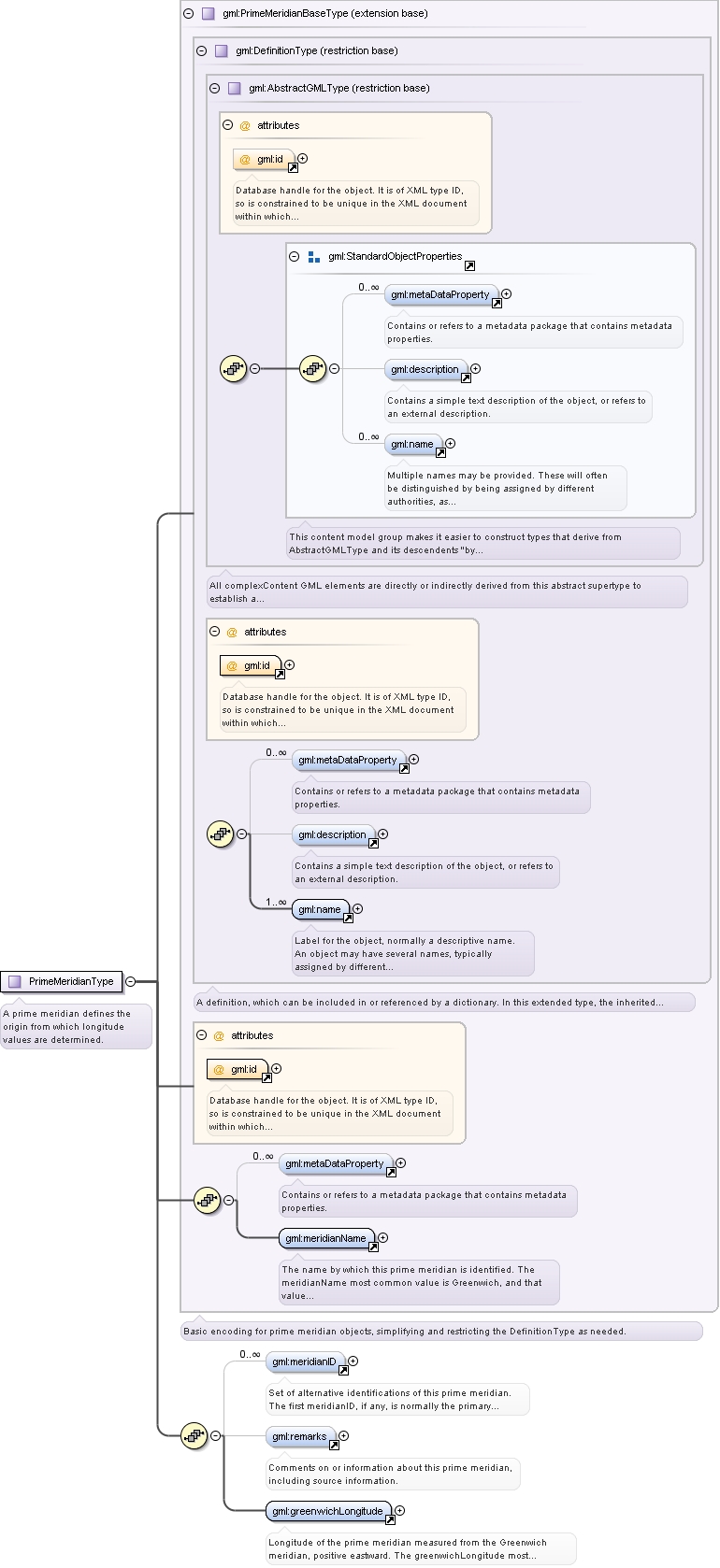
Task: Collapse sequence containing gml:meridianID and gml:remarks
Action: click(x=215, y=1435)
